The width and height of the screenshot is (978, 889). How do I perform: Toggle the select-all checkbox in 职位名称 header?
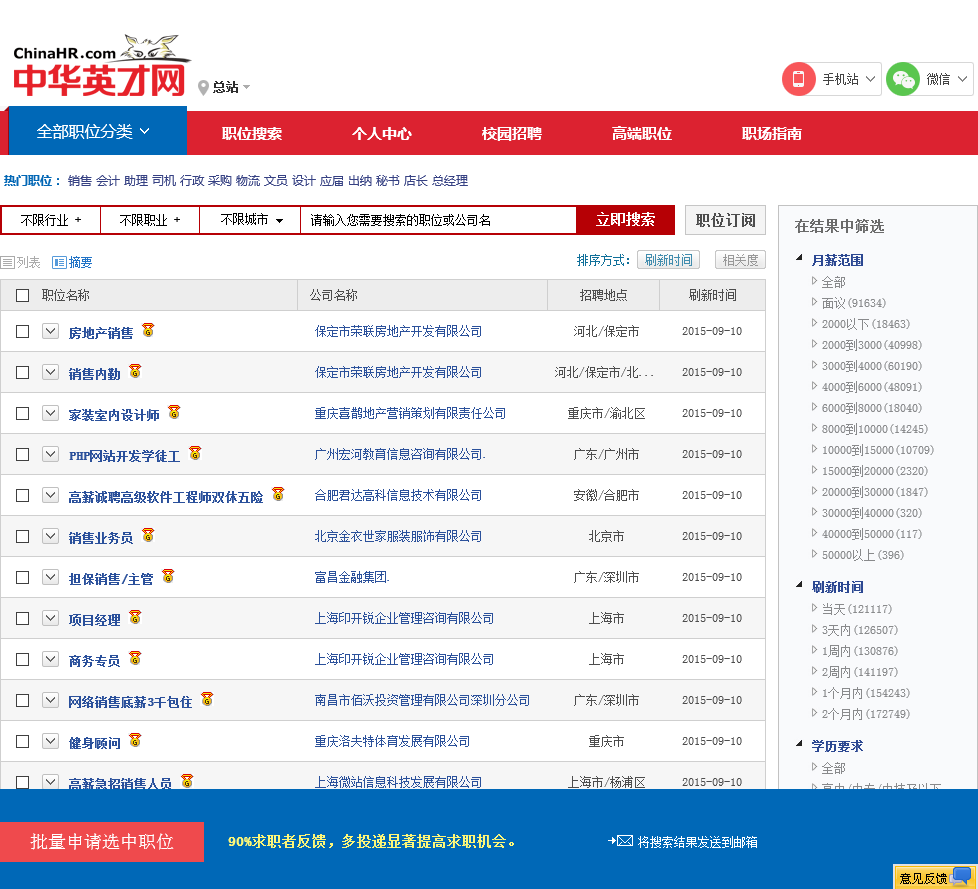[x=22, y=296]
